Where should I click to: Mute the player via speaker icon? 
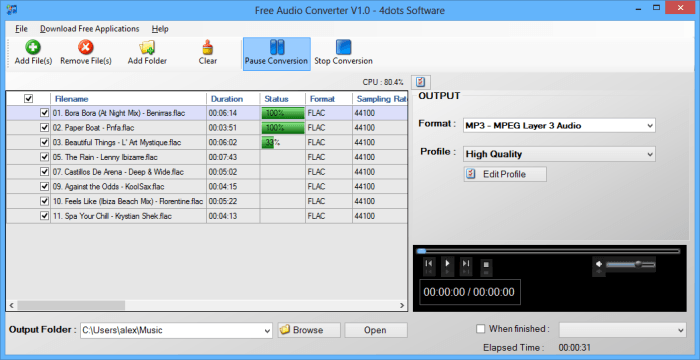[x=599, y=264]
